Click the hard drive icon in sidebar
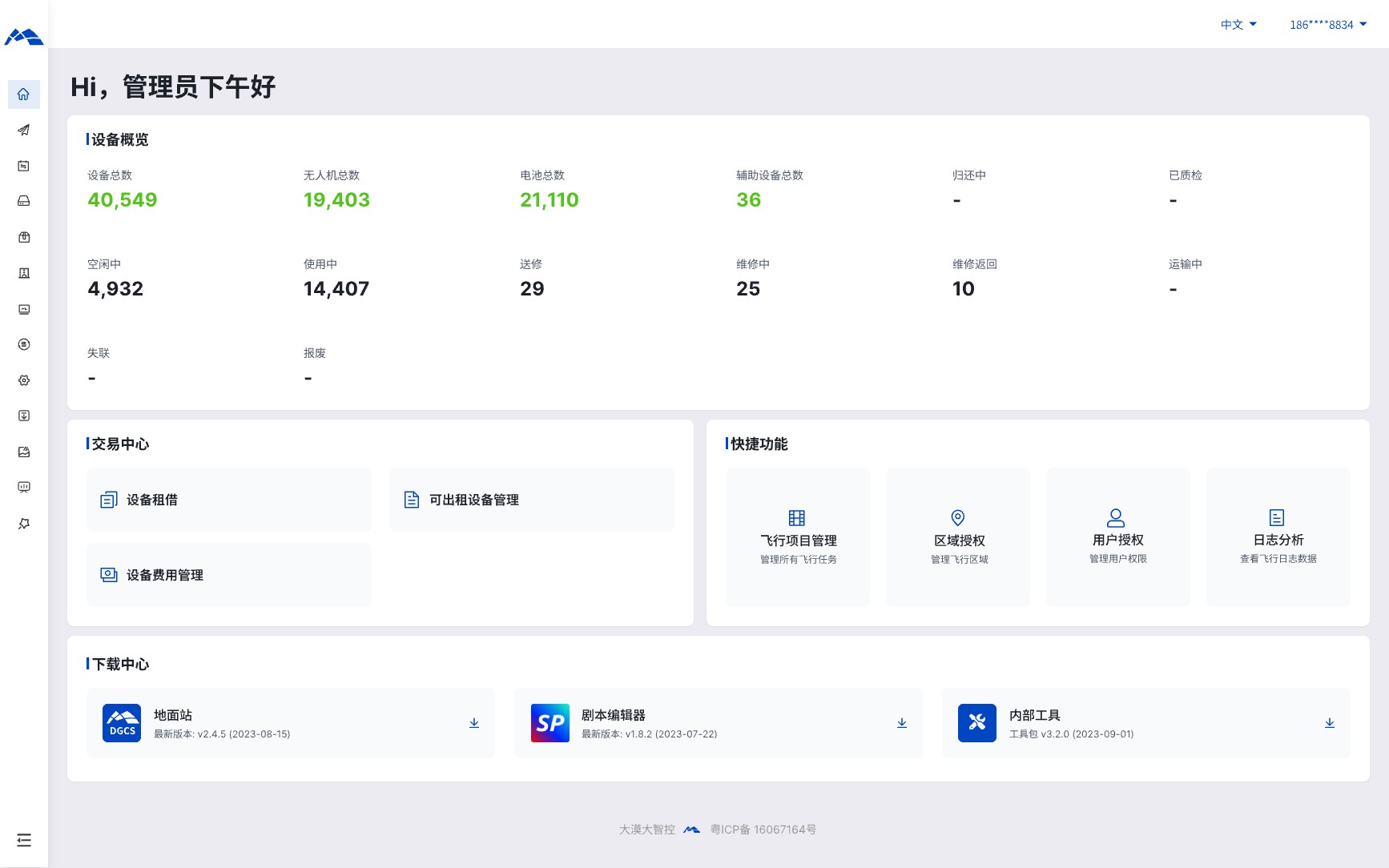The width and height of the screenshot is (1389, 868). pyautogui.click(x=24, y=201)
